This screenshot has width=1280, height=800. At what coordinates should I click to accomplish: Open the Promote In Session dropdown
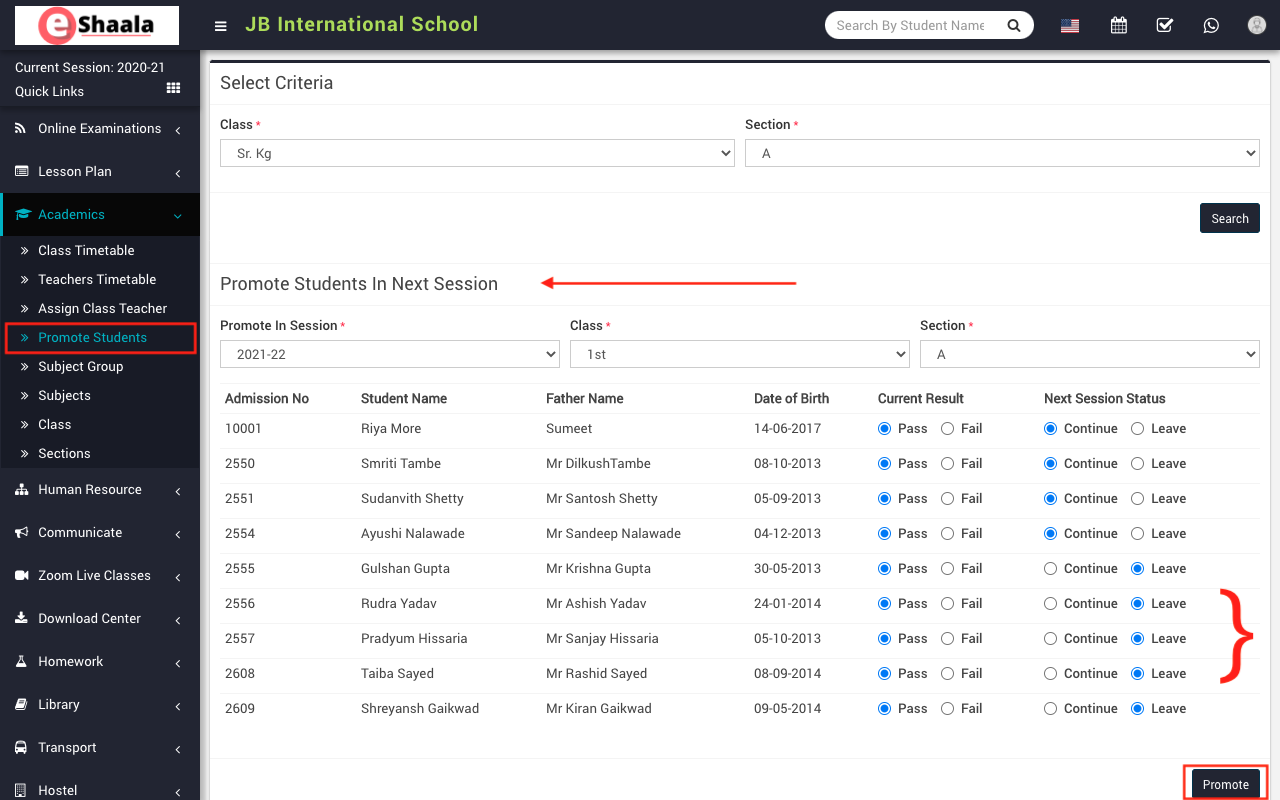pyautogui.click(x=389, y=354)
